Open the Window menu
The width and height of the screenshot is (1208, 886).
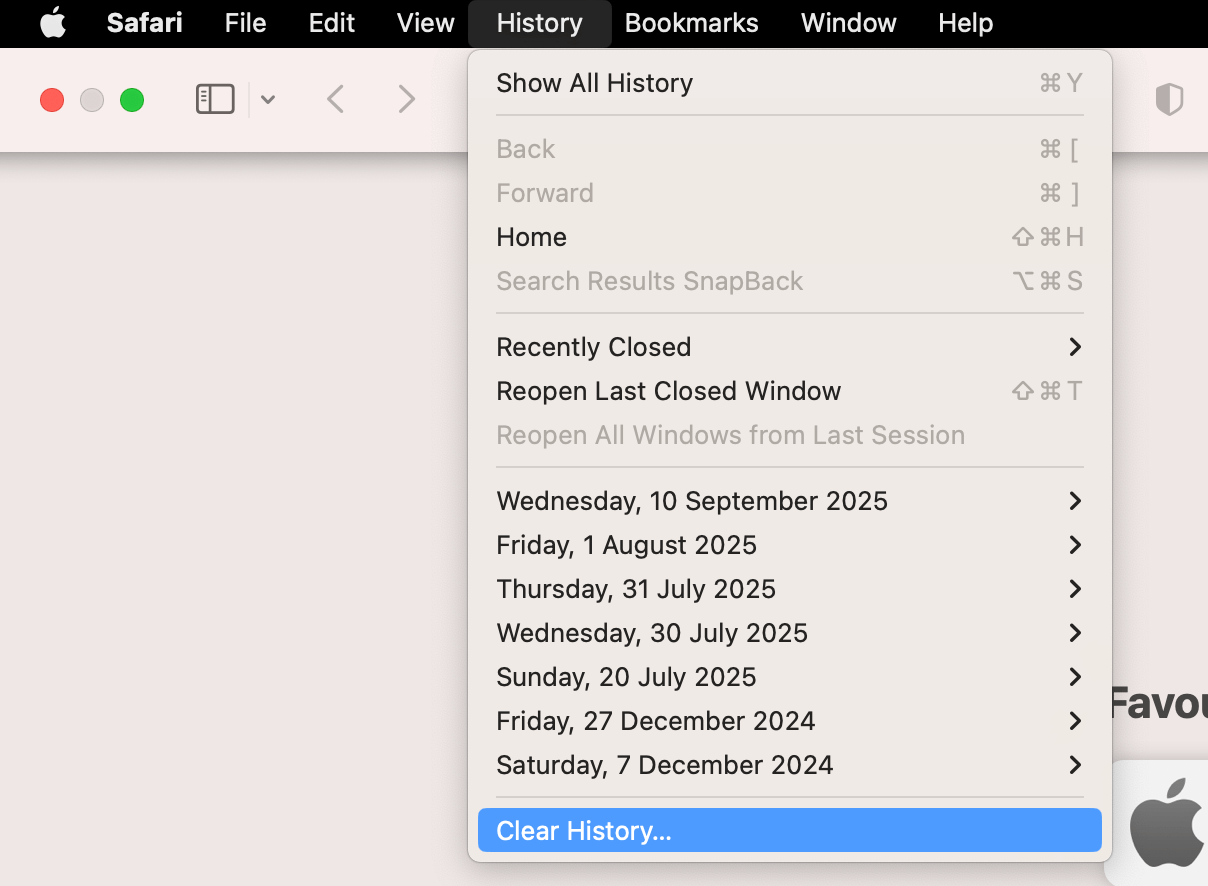coord(849,23)
